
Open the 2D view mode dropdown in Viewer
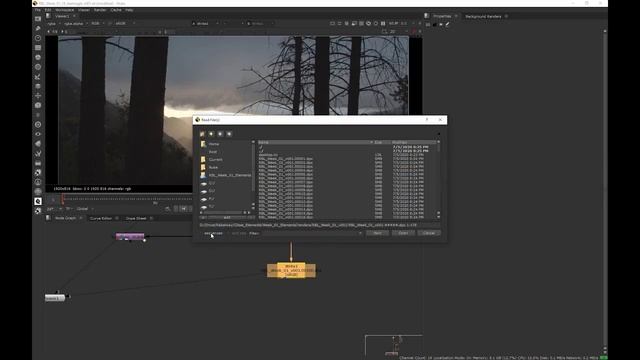[x=399, y=31]
